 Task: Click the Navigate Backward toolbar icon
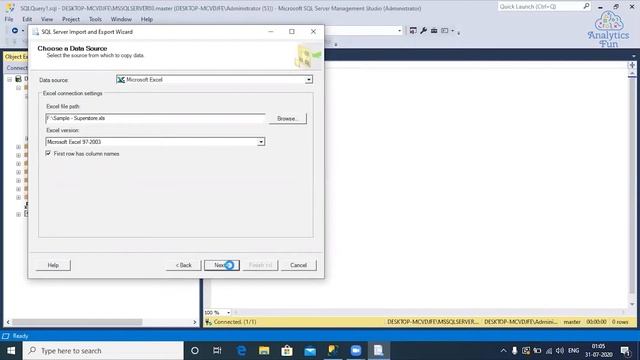coord(15,31)
